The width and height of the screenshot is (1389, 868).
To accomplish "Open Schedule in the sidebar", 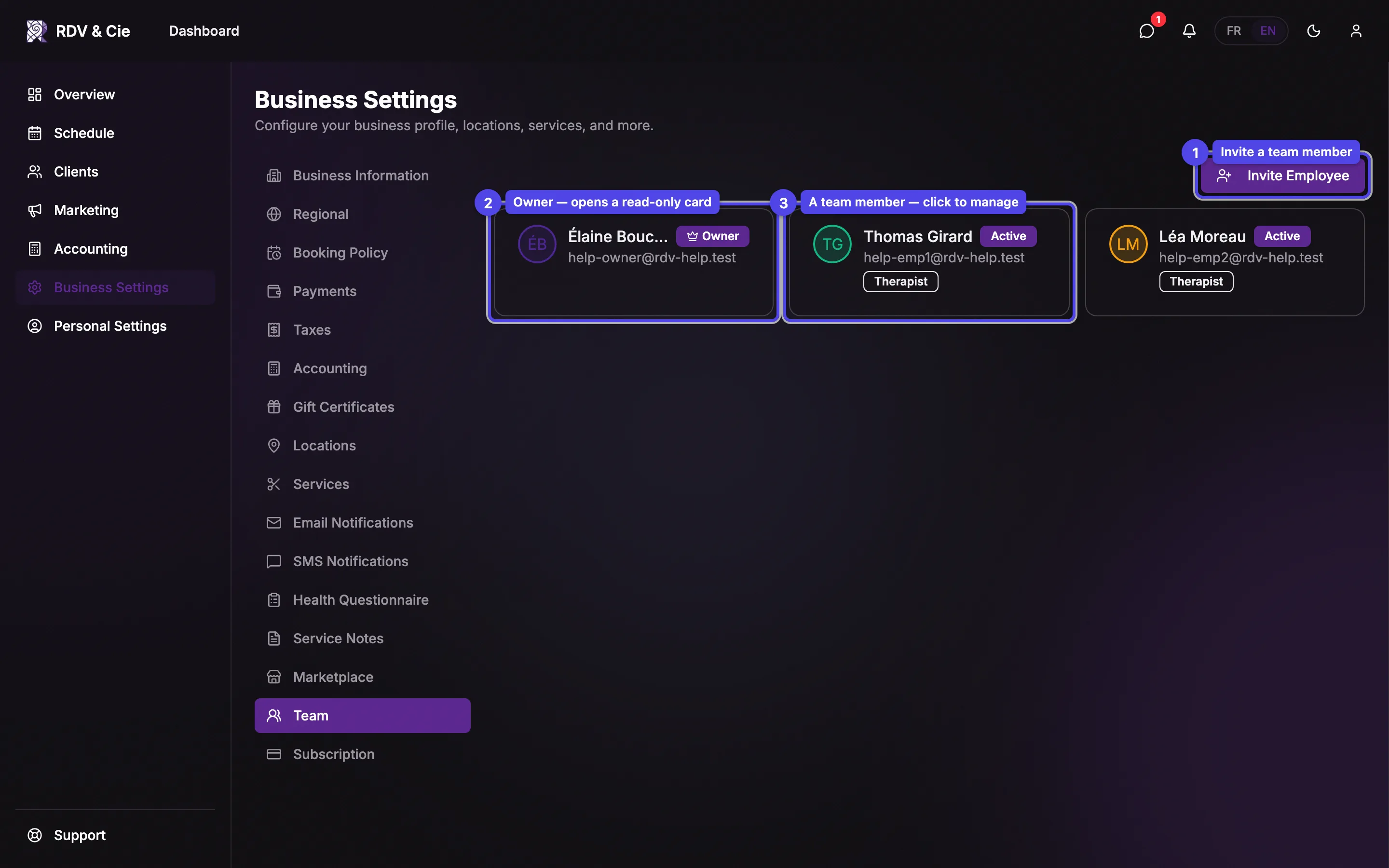I will [x=115, y=133].
